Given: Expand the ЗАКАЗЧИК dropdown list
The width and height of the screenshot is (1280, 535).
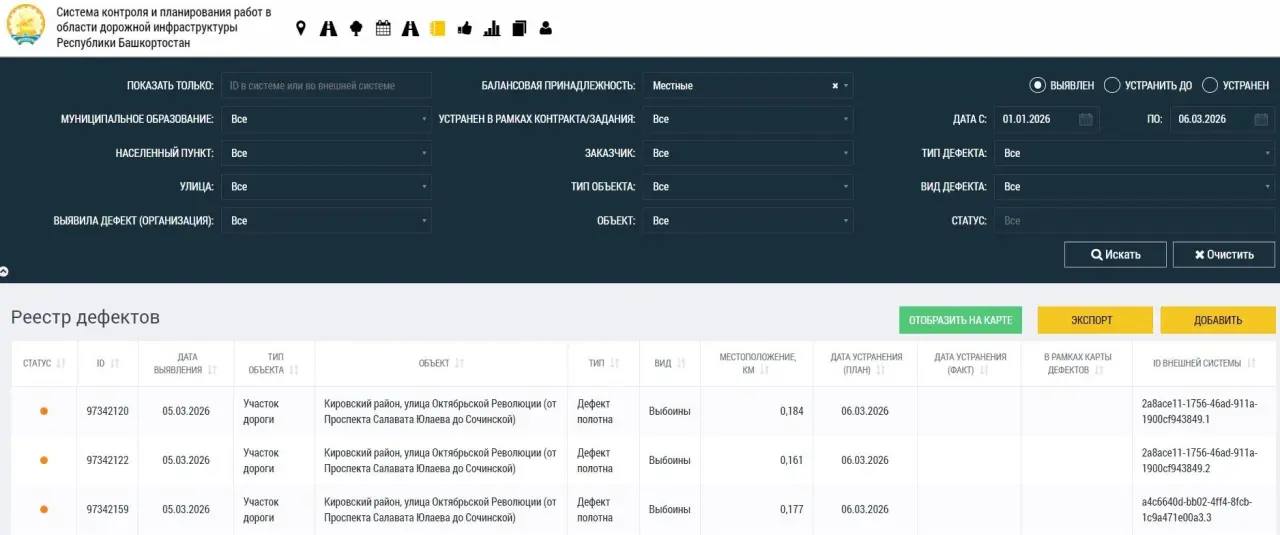Looking at the screenshot, I should (x=748, y=153).
